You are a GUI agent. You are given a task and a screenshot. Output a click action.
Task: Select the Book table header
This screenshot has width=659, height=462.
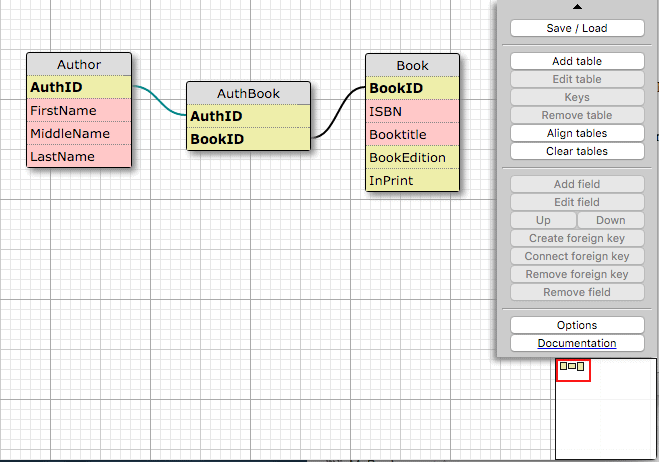412,65
